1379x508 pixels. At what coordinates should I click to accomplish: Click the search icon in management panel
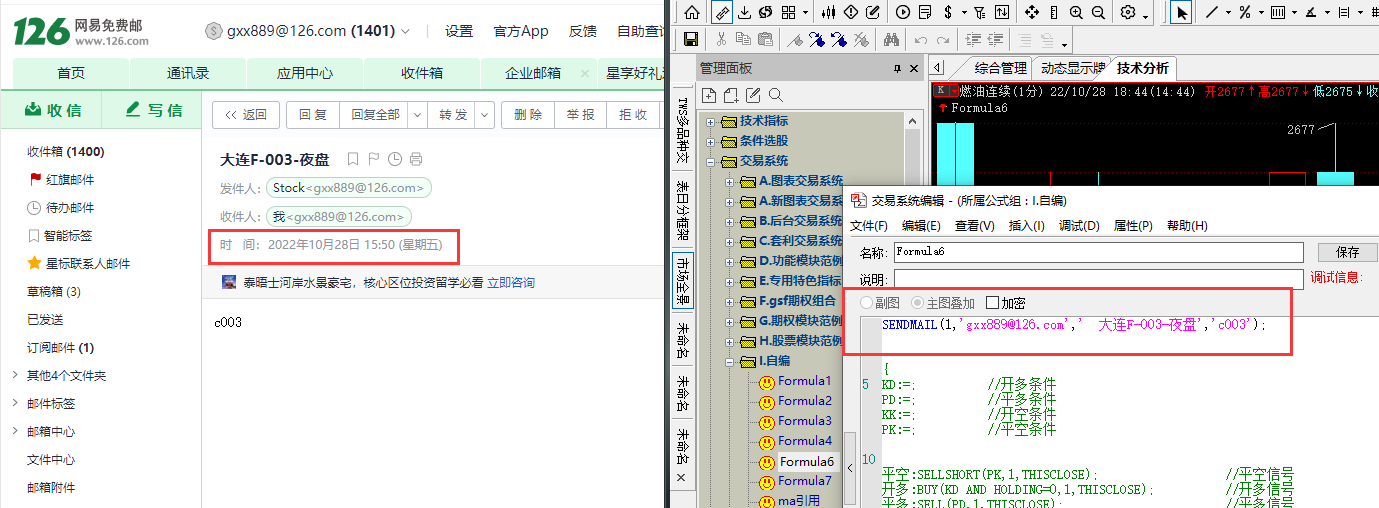(x=775, y=96)
